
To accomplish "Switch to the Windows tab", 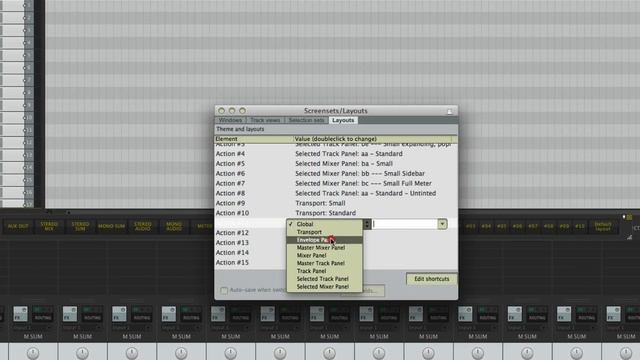I will coord(230,120).
